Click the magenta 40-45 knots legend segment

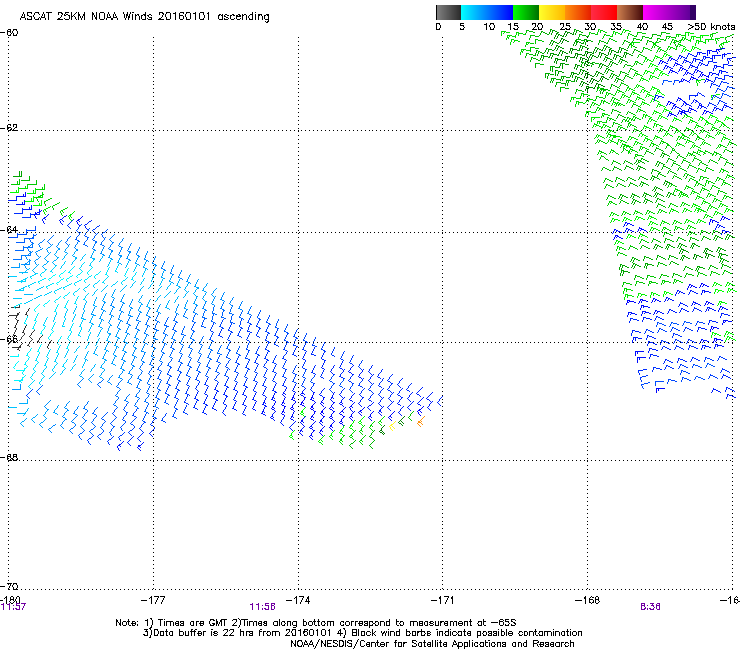coord(656,12)
